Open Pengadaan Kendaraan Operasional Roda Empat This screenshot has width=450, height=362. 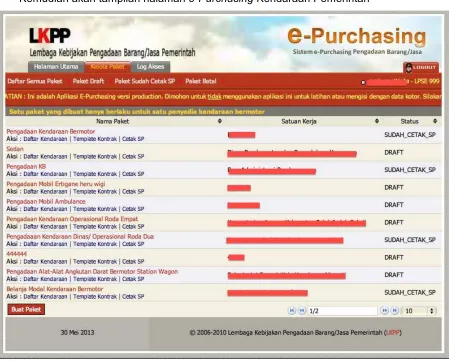tap(72, 219)
